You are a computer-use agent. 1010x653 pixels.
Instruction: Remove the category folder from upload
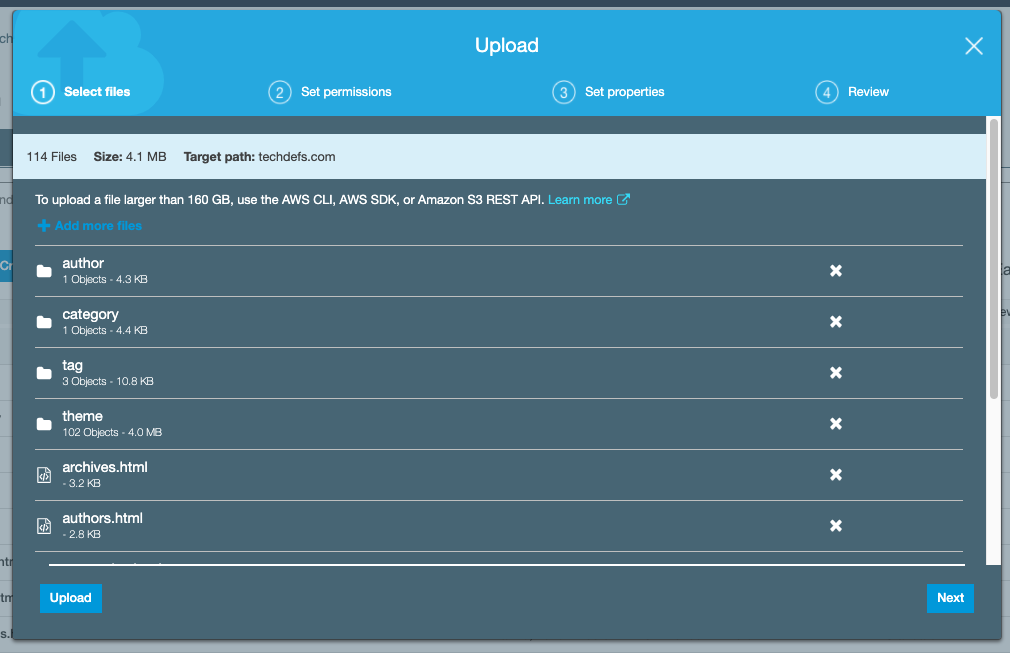[835, 322]
